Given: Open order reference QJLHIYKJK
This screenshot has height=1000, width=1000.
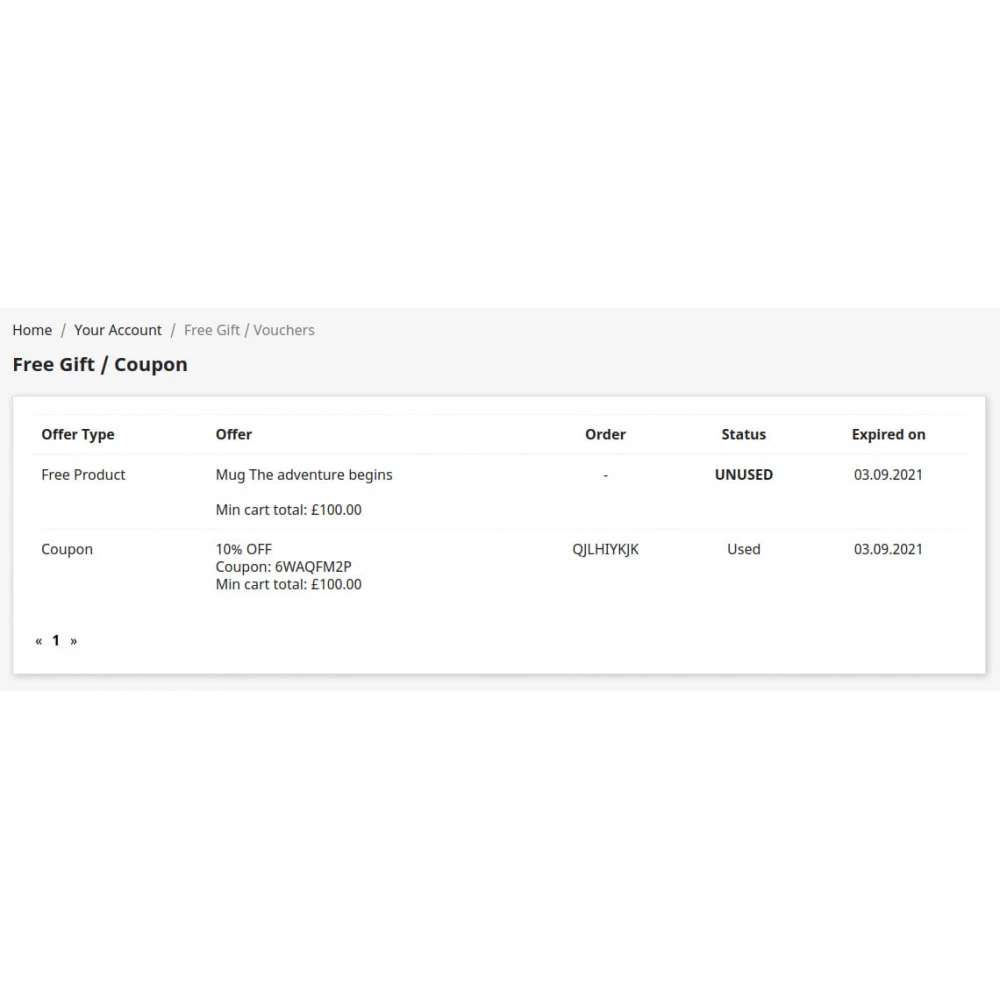Looking at the screenshot, I should coord(605,549).
